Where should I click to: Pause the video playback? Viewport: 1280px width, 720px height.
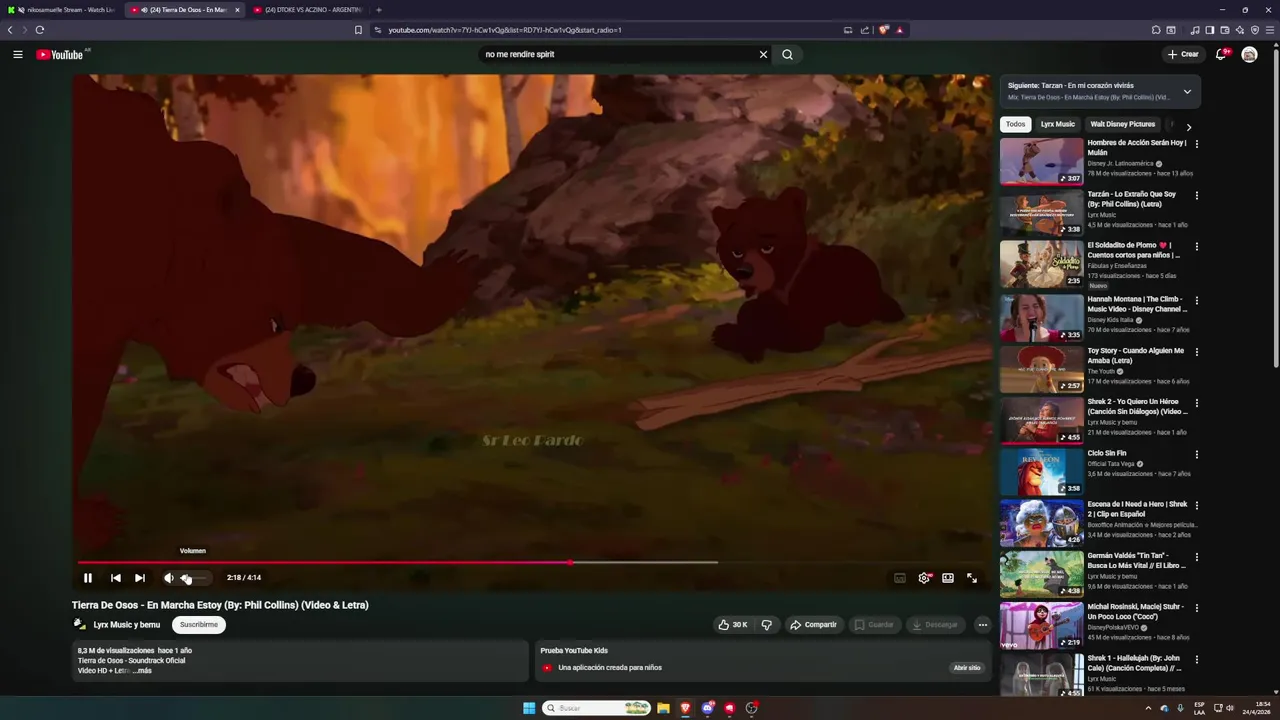88,578
